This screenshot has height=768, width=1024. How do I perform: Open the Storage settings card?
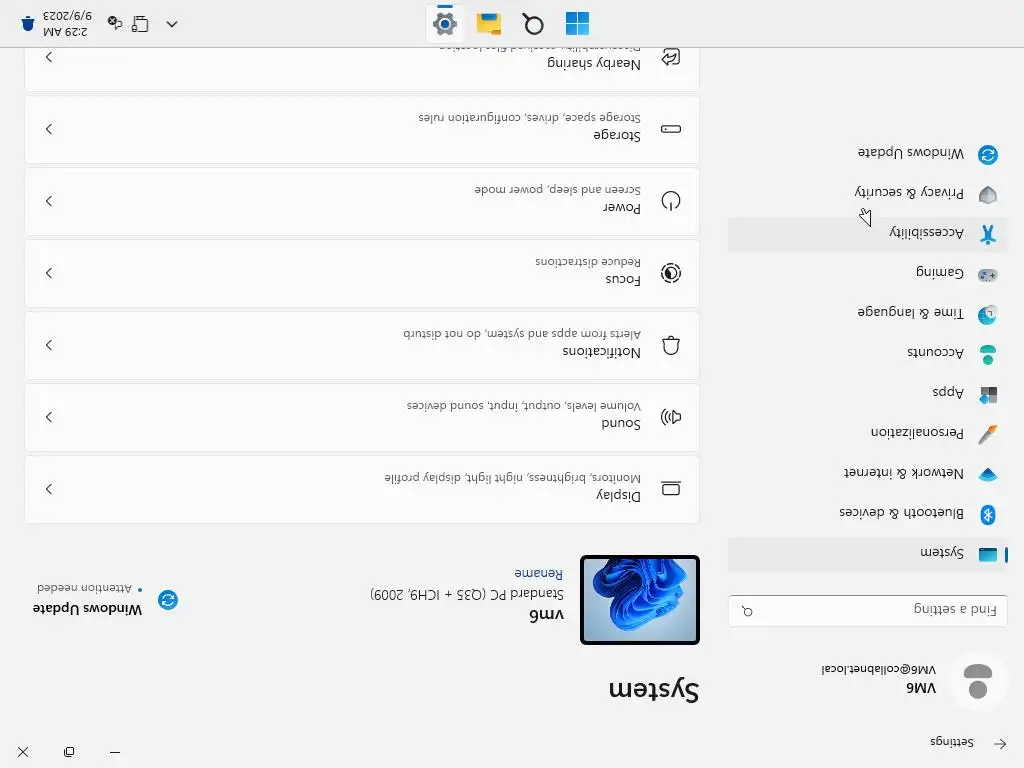[362, 129]
